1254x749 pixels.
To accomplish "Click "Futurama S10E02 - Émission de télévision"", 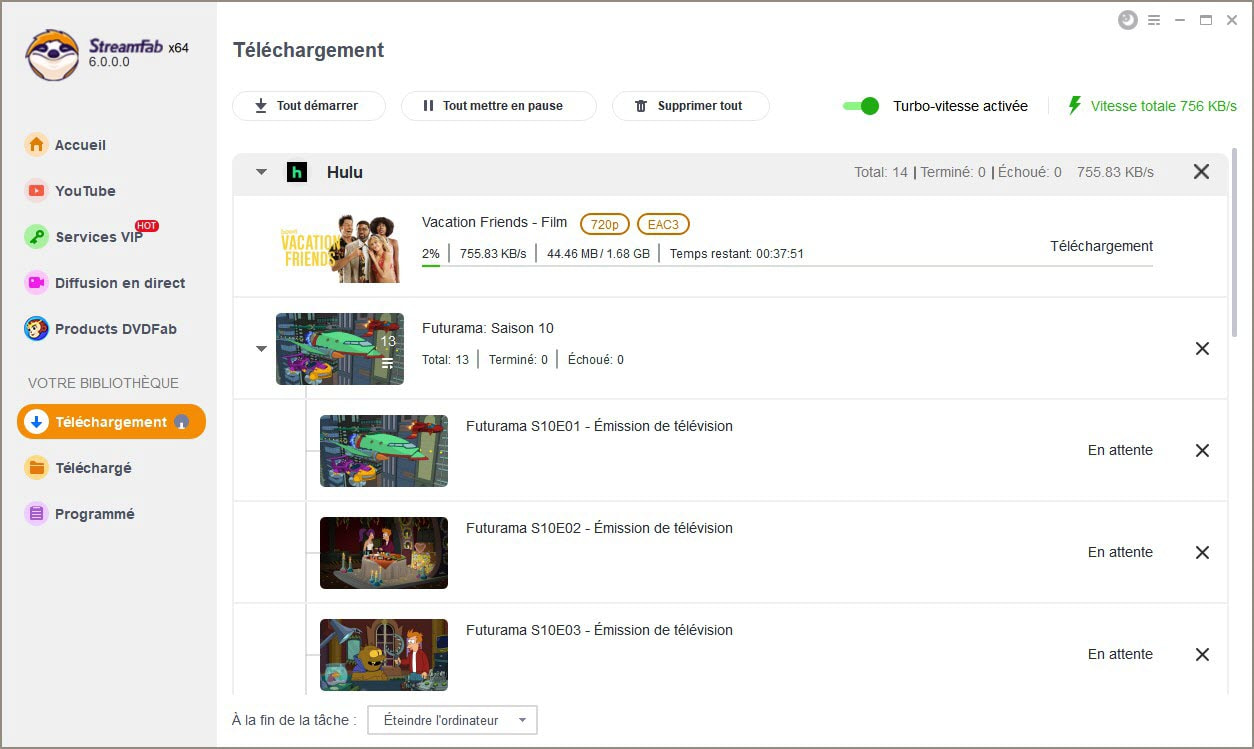I will click(x=599, y=528).
